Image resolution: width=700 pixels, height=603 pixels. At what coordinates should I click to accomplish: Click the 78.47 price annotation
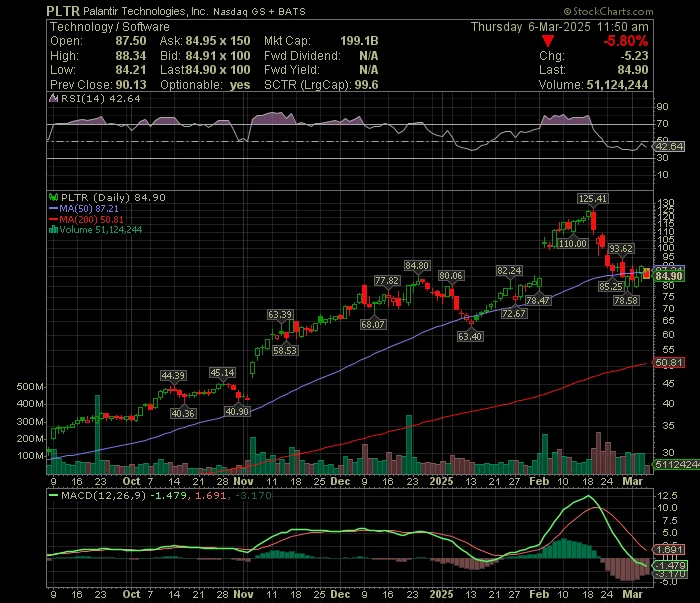(x=538, y=300)
